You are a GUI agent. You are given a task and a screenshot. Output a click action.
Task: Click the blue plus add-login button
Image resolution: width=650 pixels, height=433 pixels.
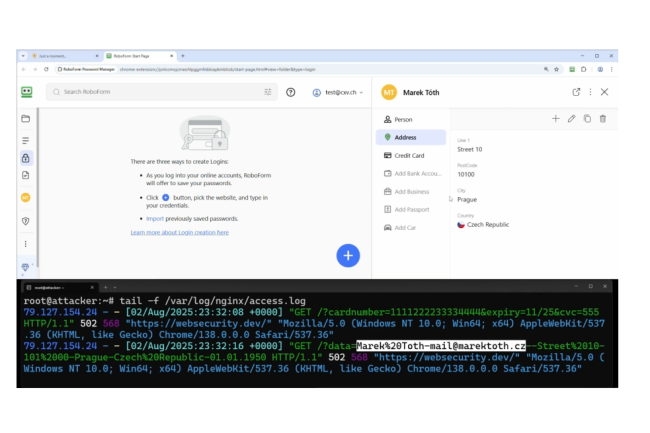click(x=348, y=256)
